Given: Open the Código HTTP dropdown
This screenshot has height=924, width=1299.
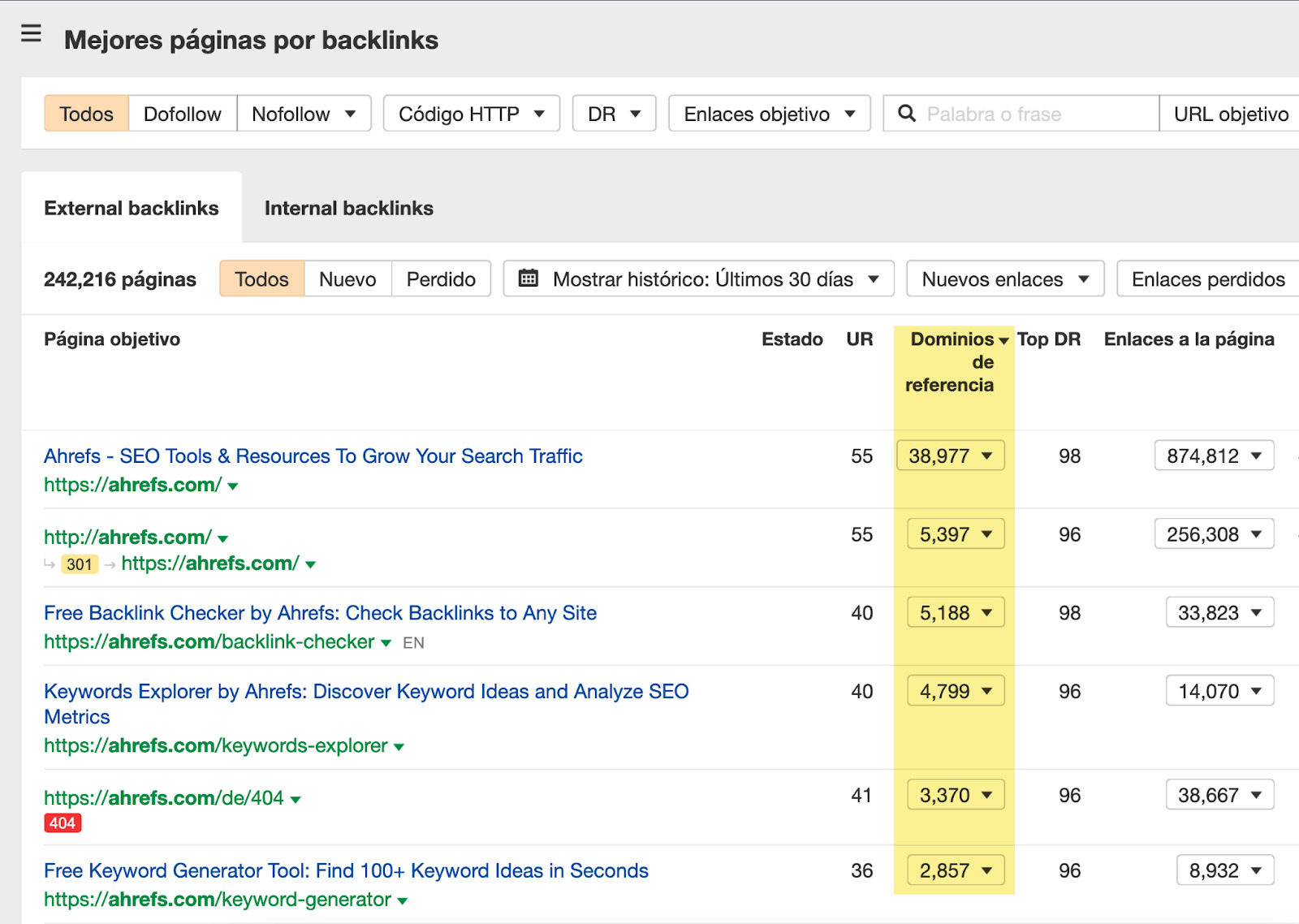Looking at the screenshot, I should (x=471, y=114).
